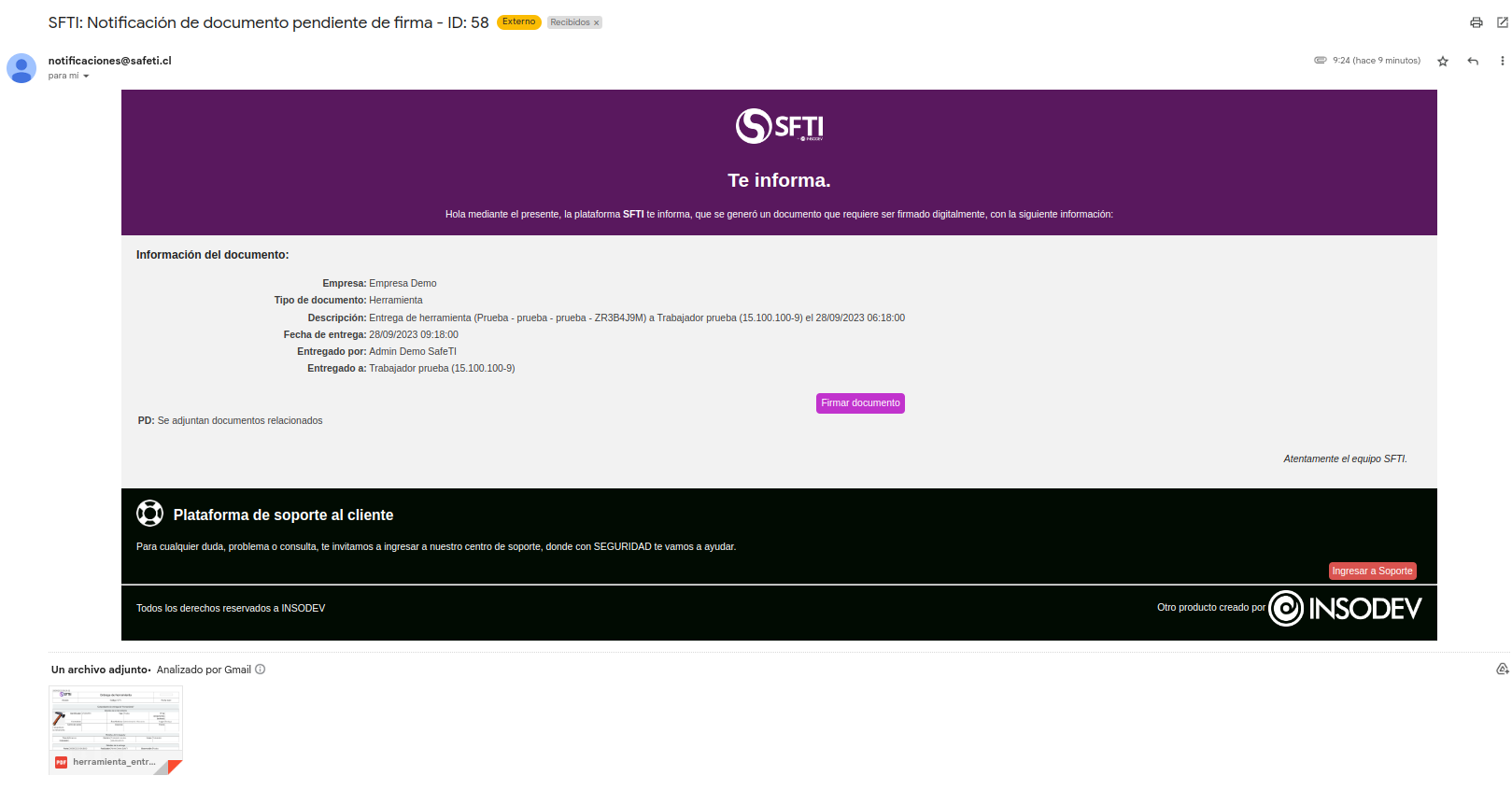The image size is (1512, 790).
Task: Open the herramienta_entr... PDF attachment thumbnail
Action: click(116, 730)
